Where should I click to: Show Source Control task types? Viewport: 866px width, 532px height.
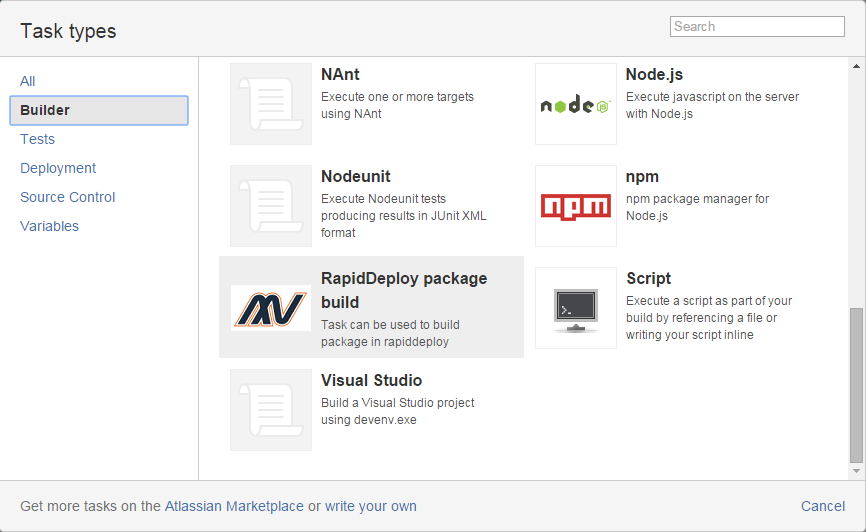tap(67, 197)
